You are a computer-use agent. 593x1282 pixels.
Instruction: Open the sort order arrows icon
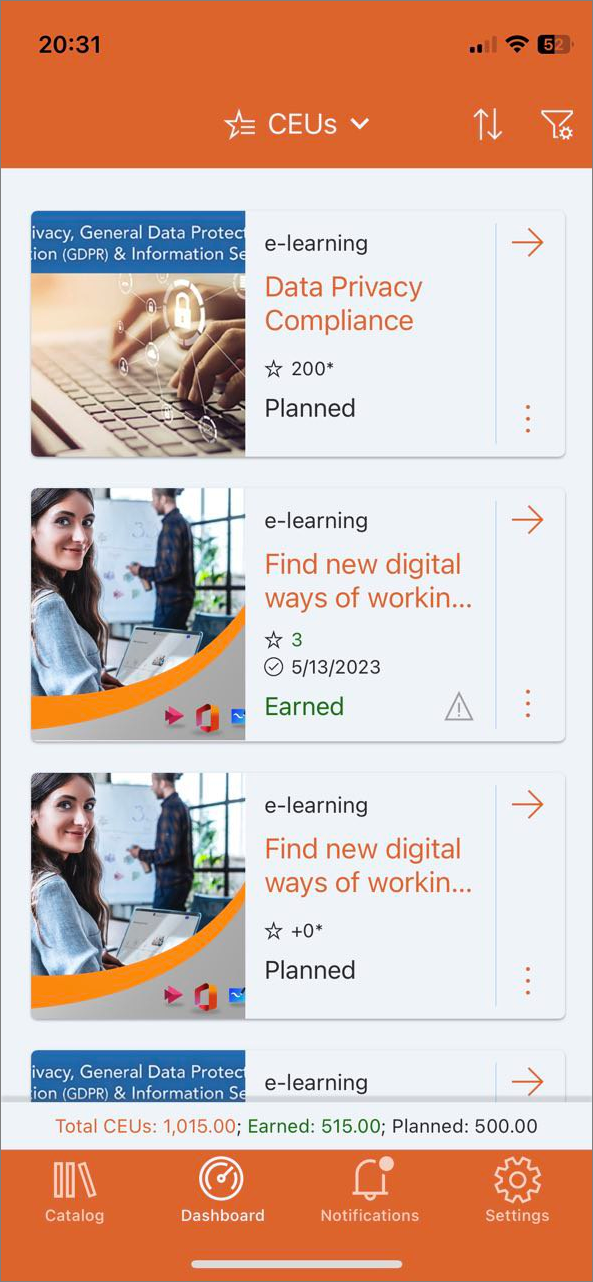(x=487, y=124)
